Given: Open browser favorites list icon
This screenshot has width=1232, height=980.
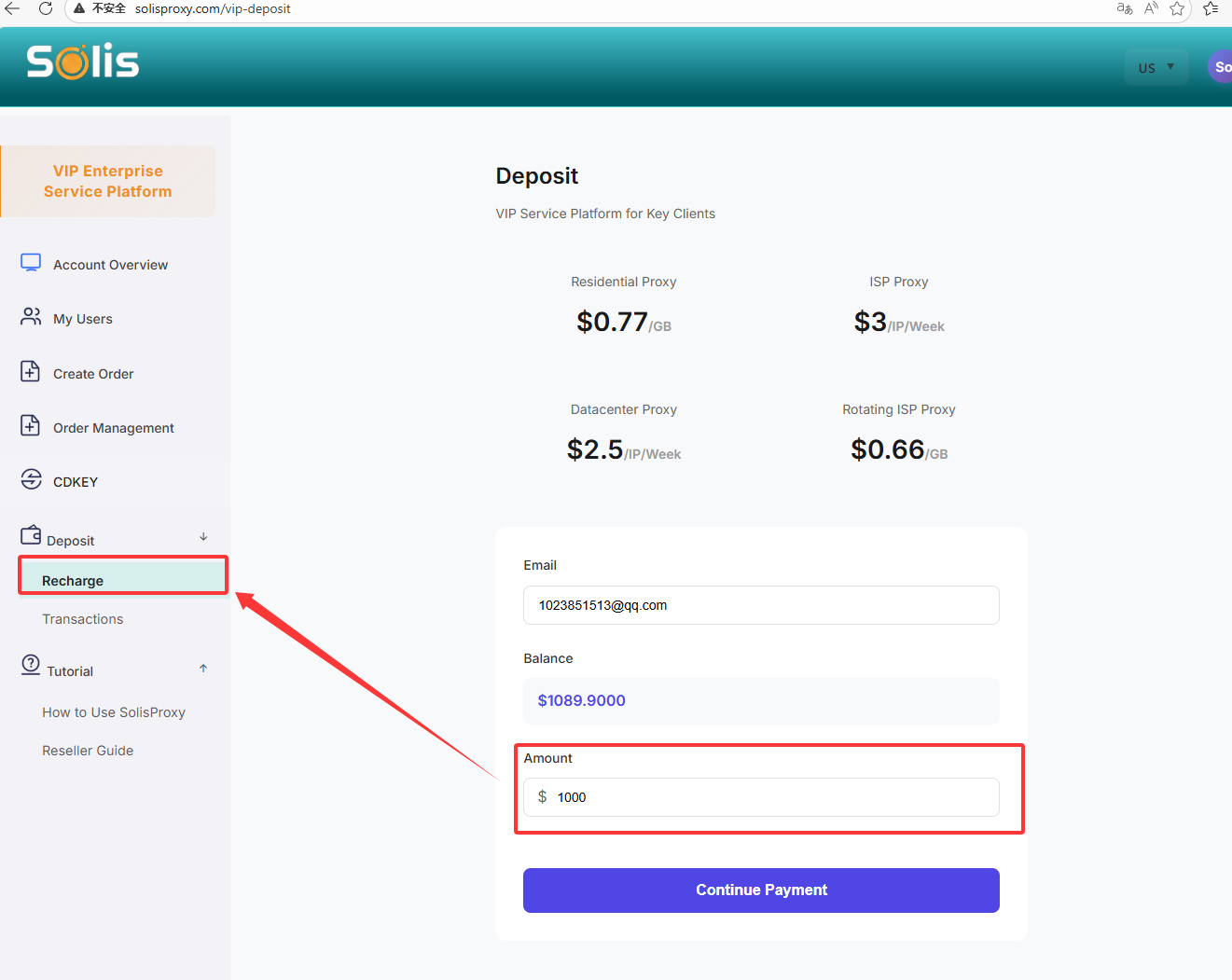Looking at the screenshot, I should [1211, 8].
